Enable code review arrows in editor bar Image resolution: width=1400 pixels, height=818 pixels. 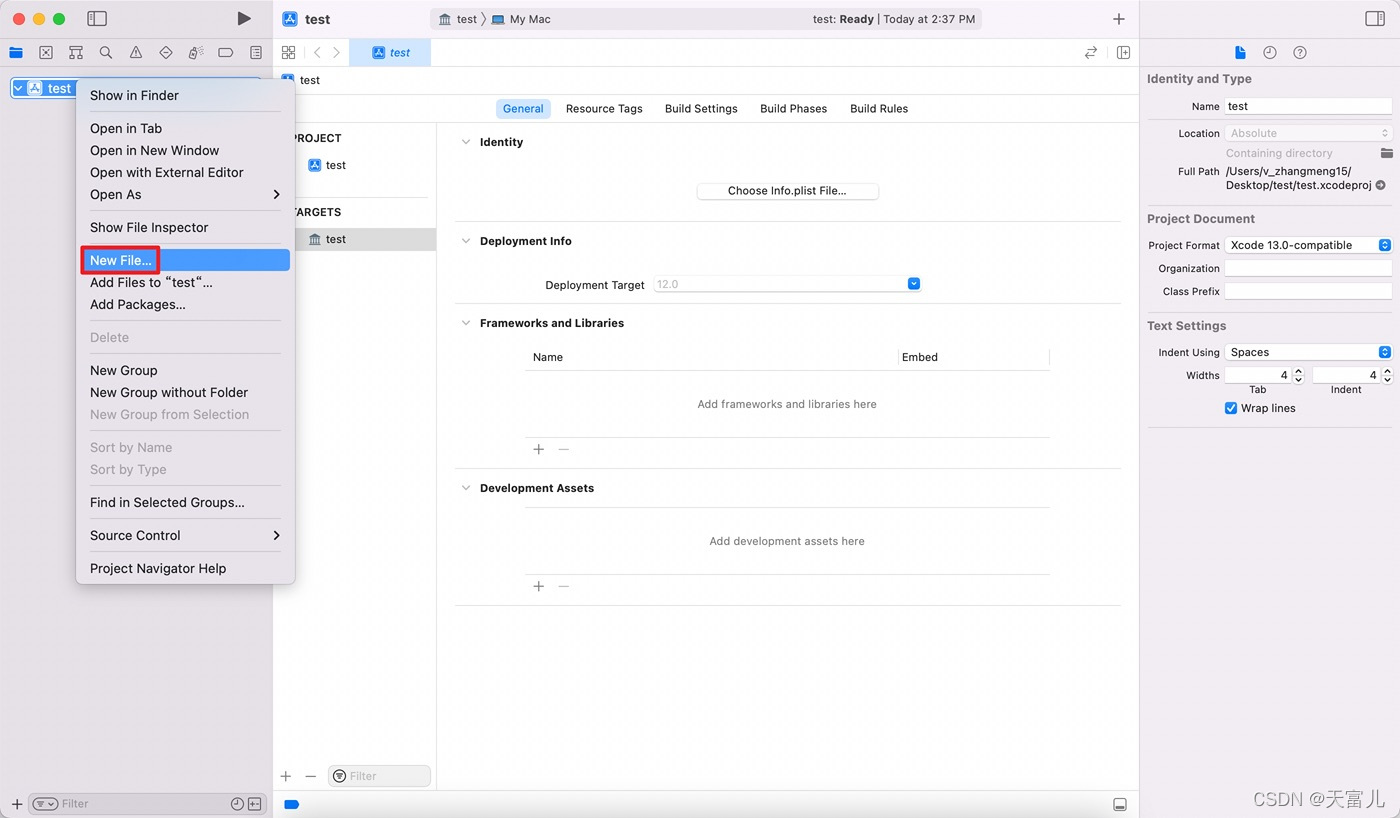point(1091,52)
